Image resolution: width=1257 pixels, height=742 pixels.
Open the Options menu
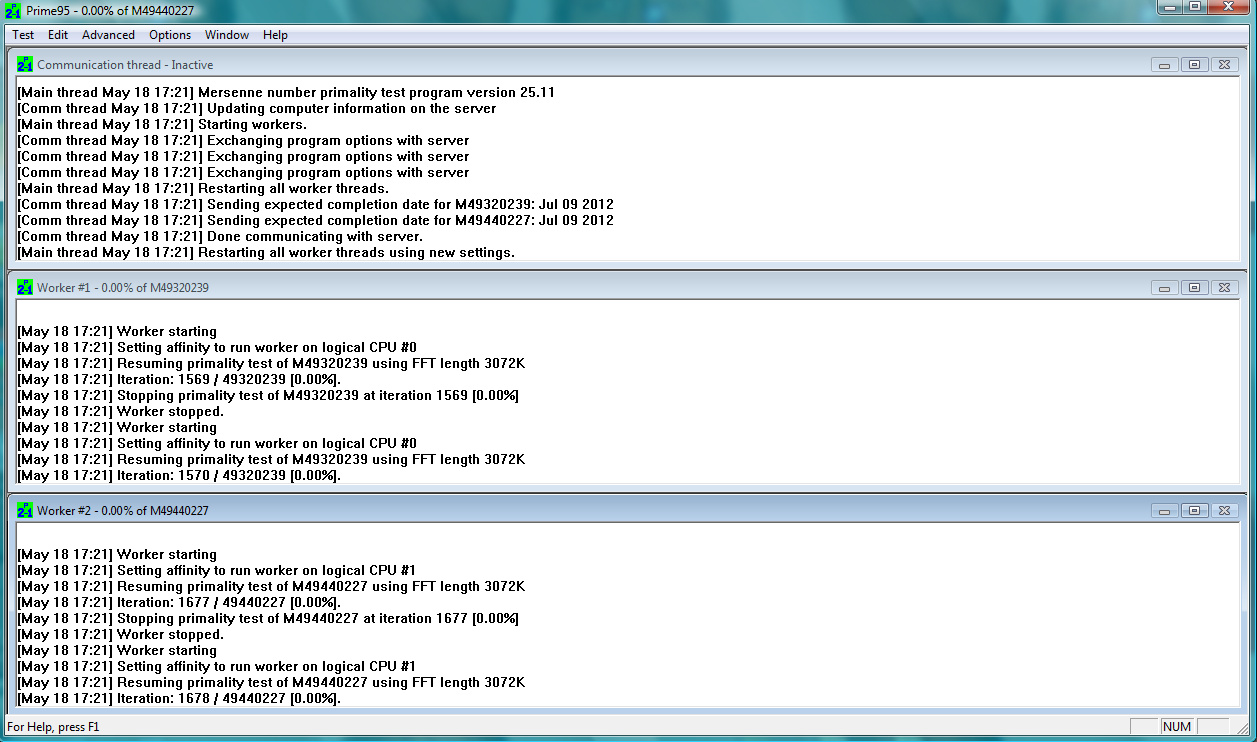pyautogui.click(x=170, y=35)
